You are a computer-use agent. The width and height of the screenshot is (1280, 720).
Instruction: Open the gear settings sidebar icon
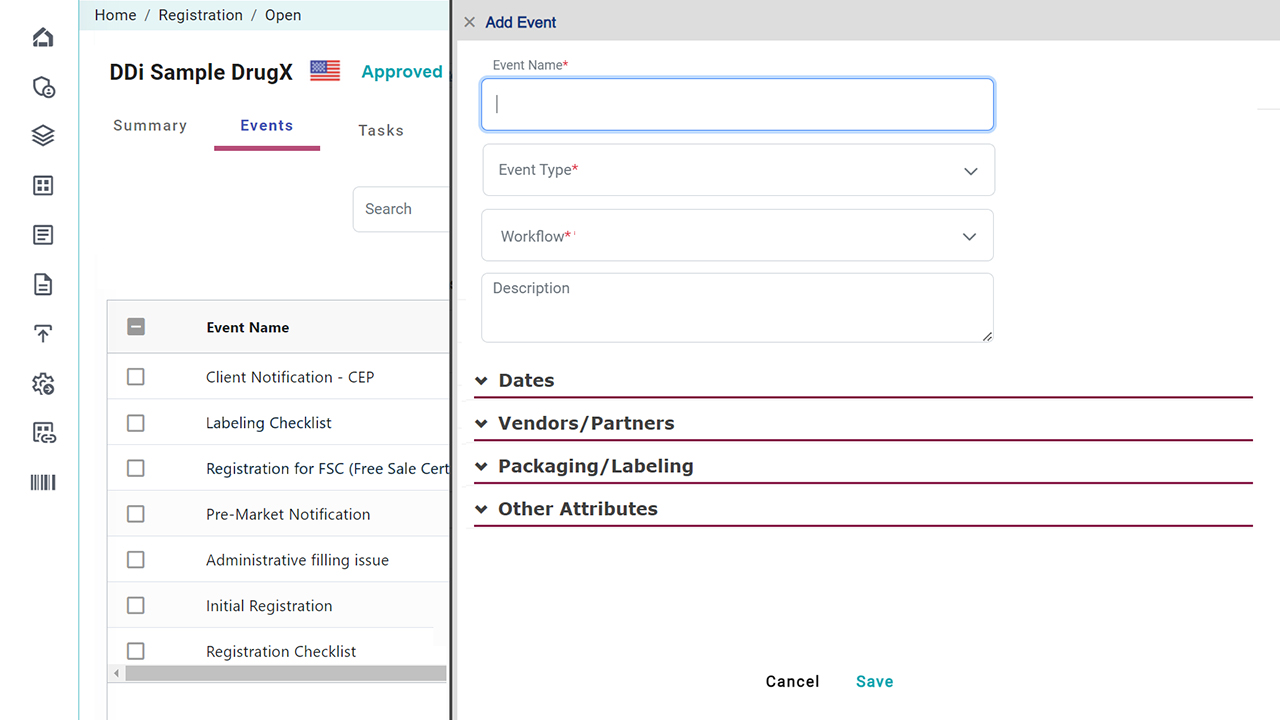43,384
